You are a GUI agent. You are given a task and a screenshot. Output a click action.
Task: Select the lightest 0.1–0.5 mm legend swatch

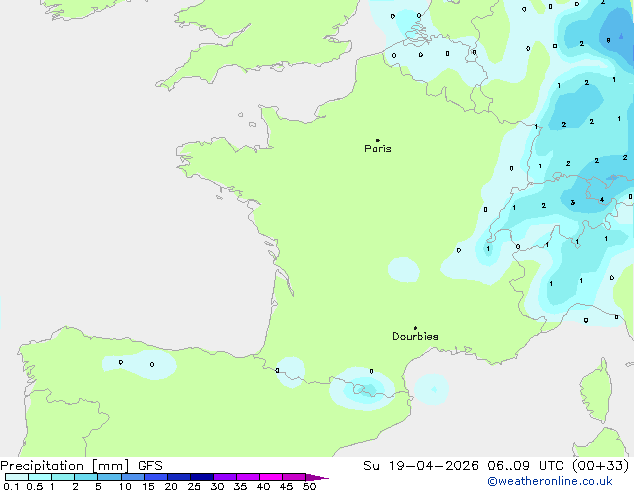pos(17,477)
